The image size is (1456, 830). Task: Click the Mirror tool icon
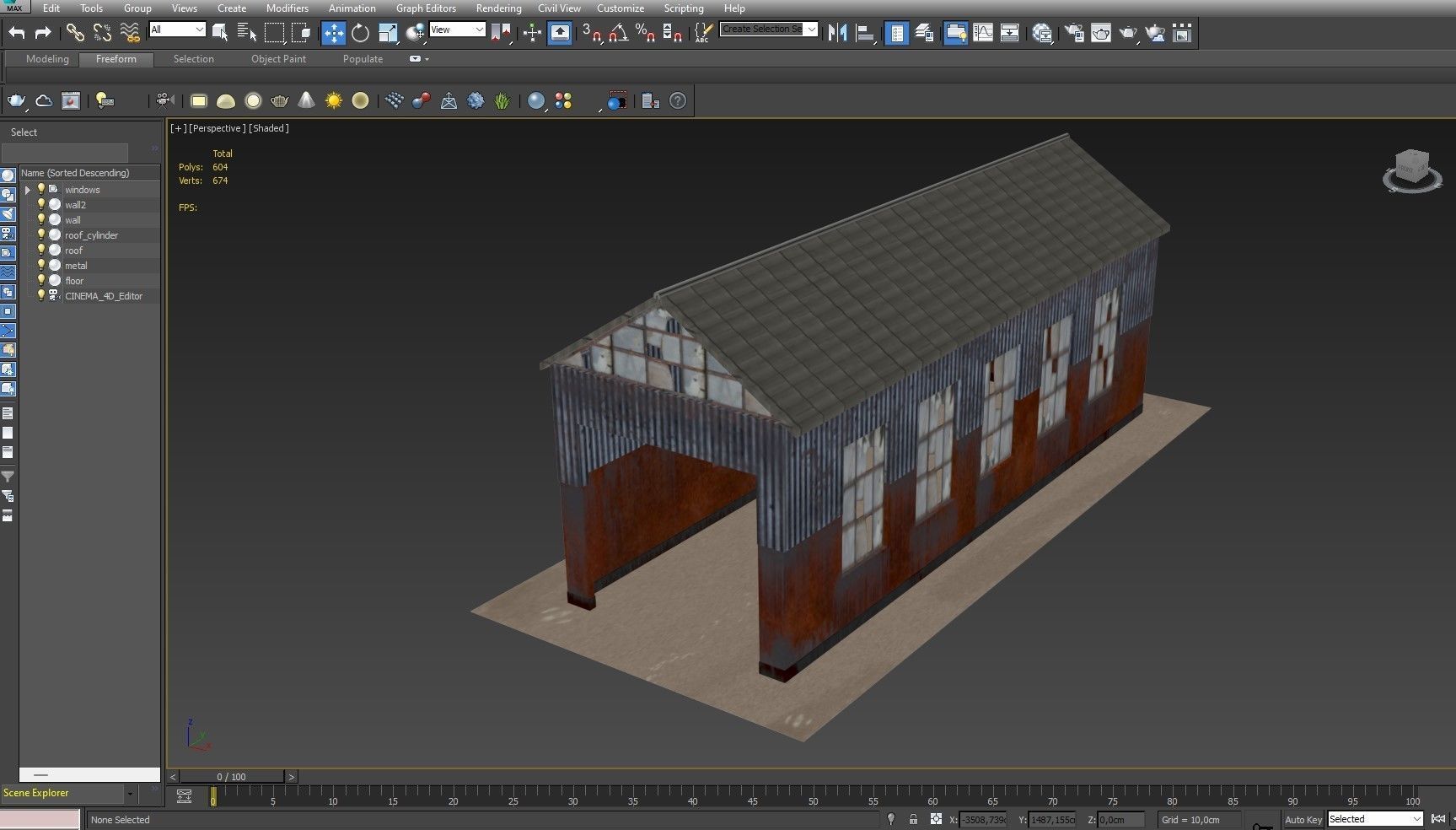tap(837, 33)
